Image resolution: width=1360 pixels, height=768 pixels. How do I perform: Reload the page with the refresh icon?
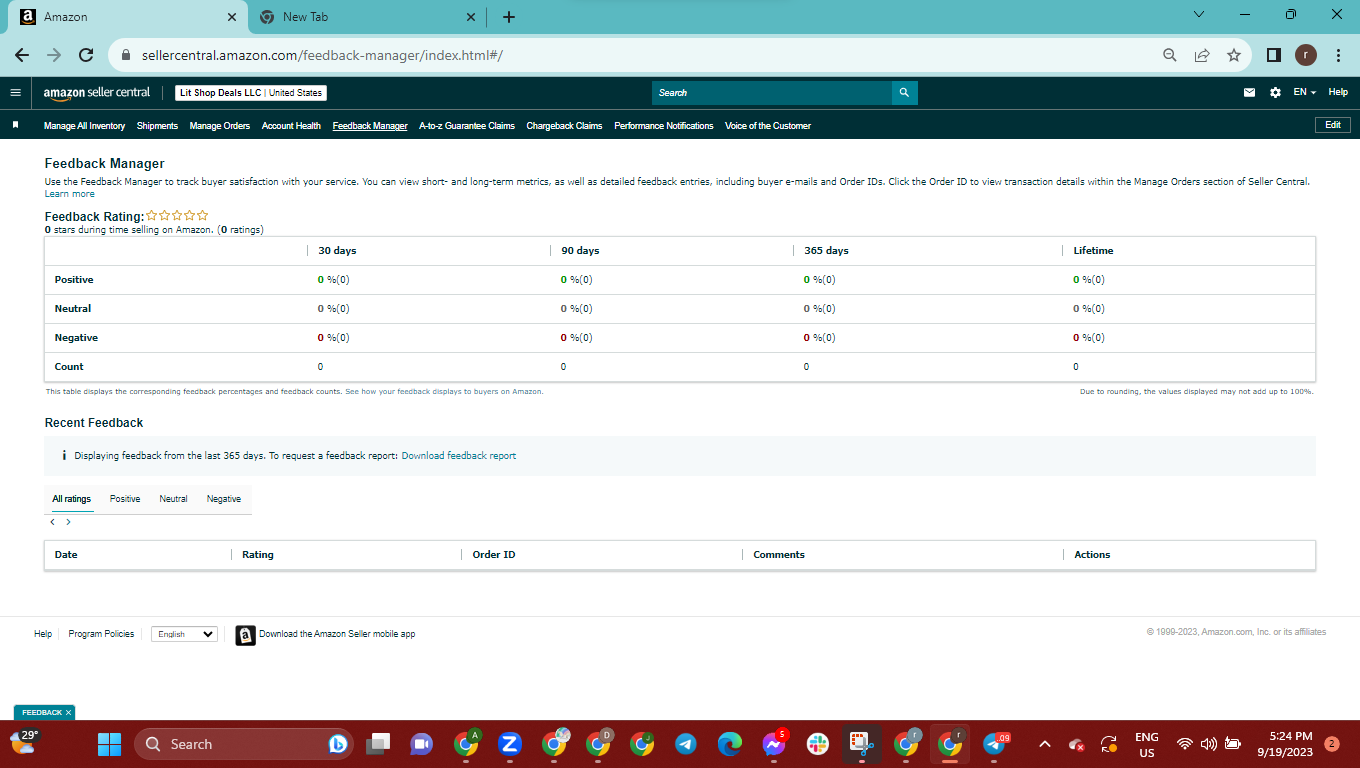(x=86, y=55)
